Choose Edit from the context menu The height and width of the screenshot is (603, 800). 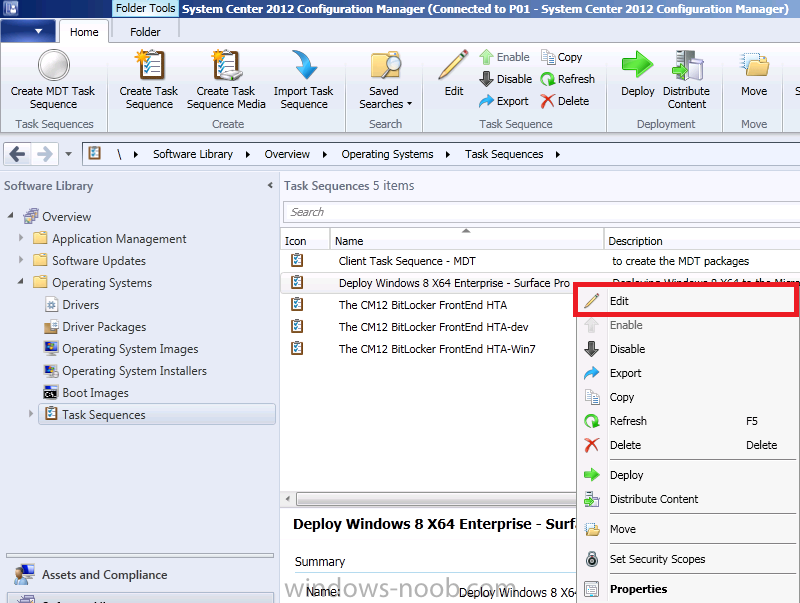[x=687, y=301]
